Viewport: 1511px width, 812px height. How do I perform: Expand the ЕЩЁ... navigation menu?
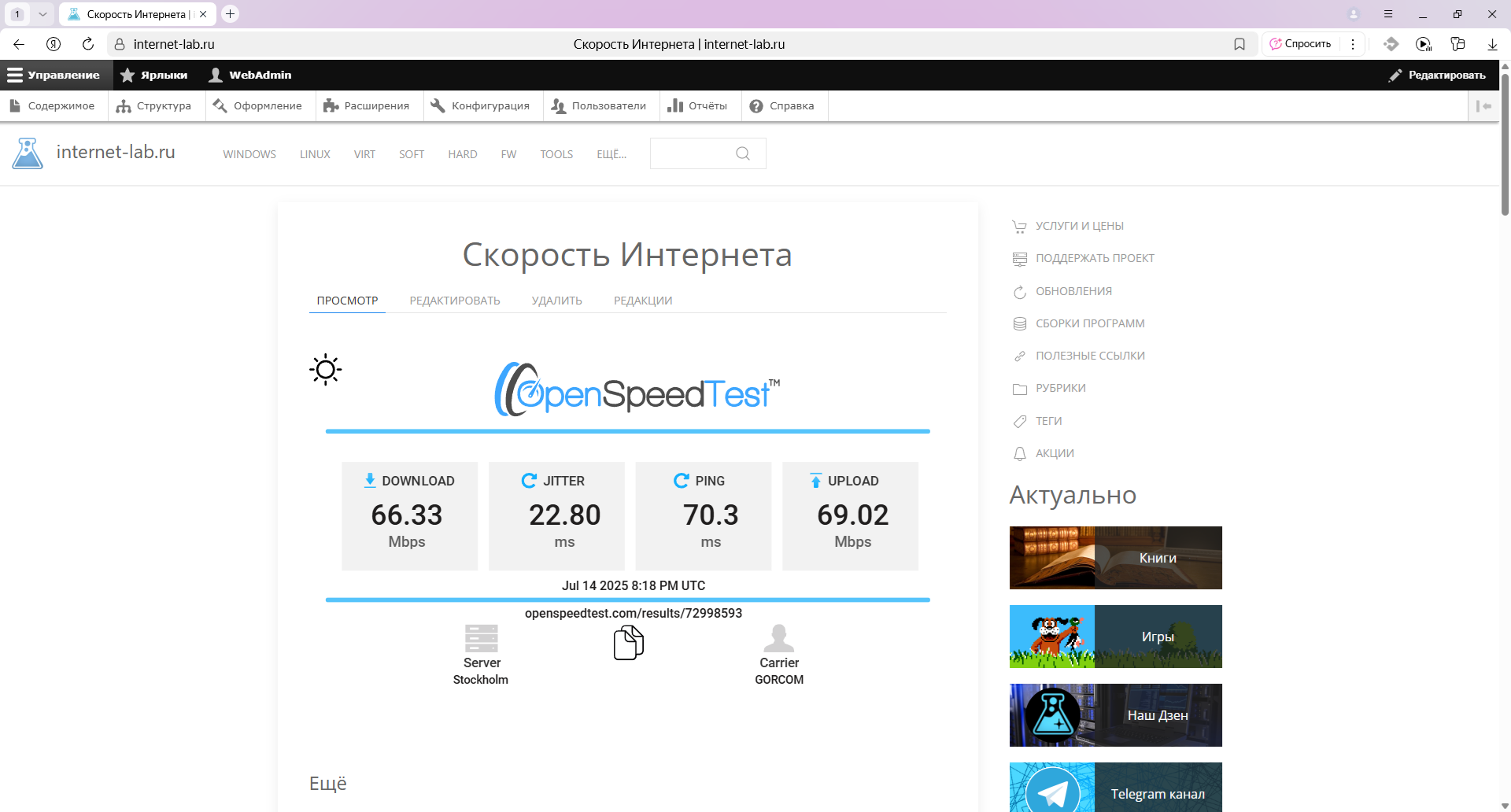pyautogui.click(x=611, y=154)
